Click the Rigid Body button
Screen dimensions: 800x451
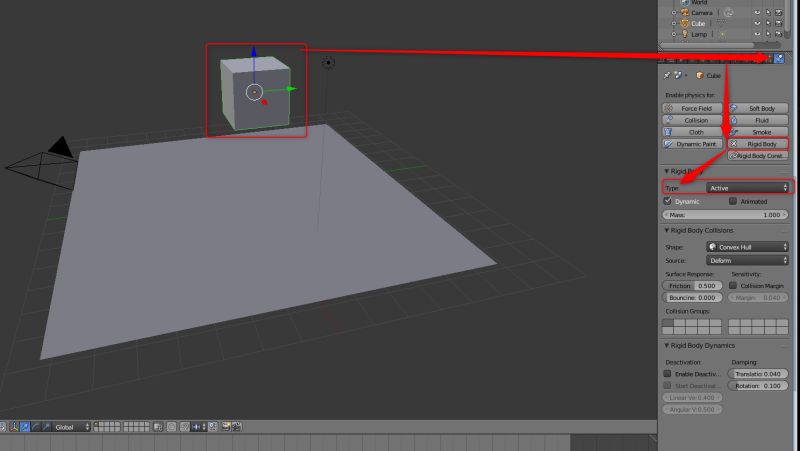click(x=758, y=144)
